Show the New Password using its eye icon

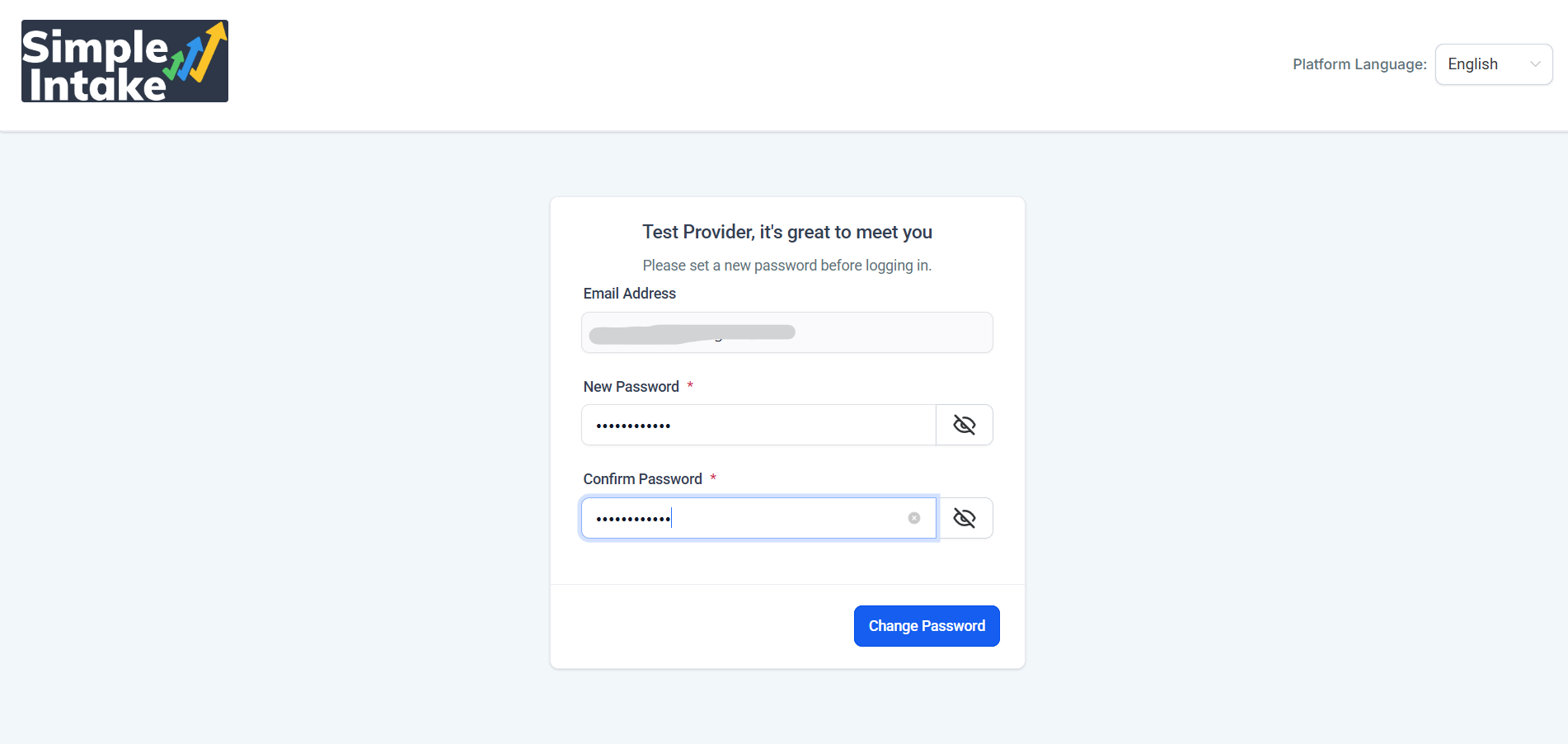[964, 425]
